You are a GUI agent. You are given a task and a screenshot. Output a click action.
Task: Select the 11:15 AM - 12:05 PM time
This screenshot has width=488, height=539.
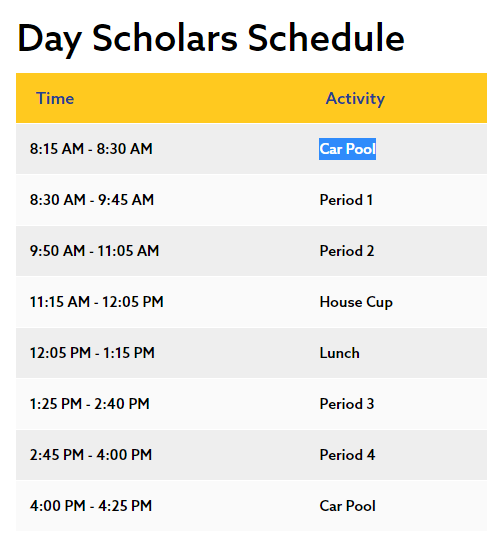(x=97, y=302)
